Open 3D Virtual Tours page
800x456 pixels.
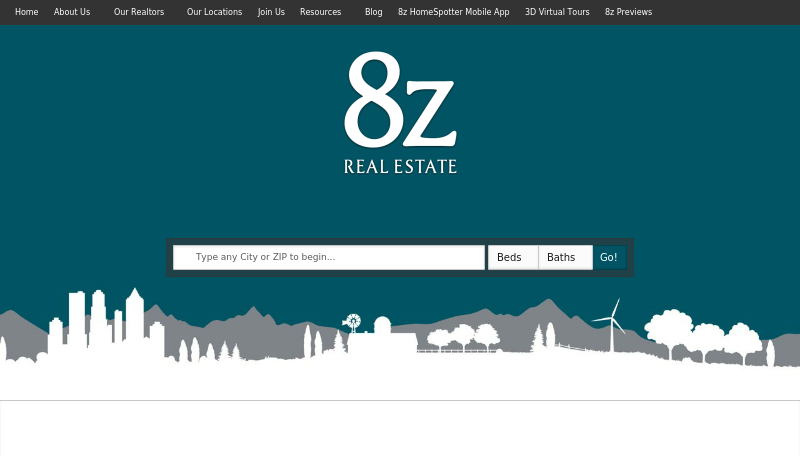click(557, 12)
